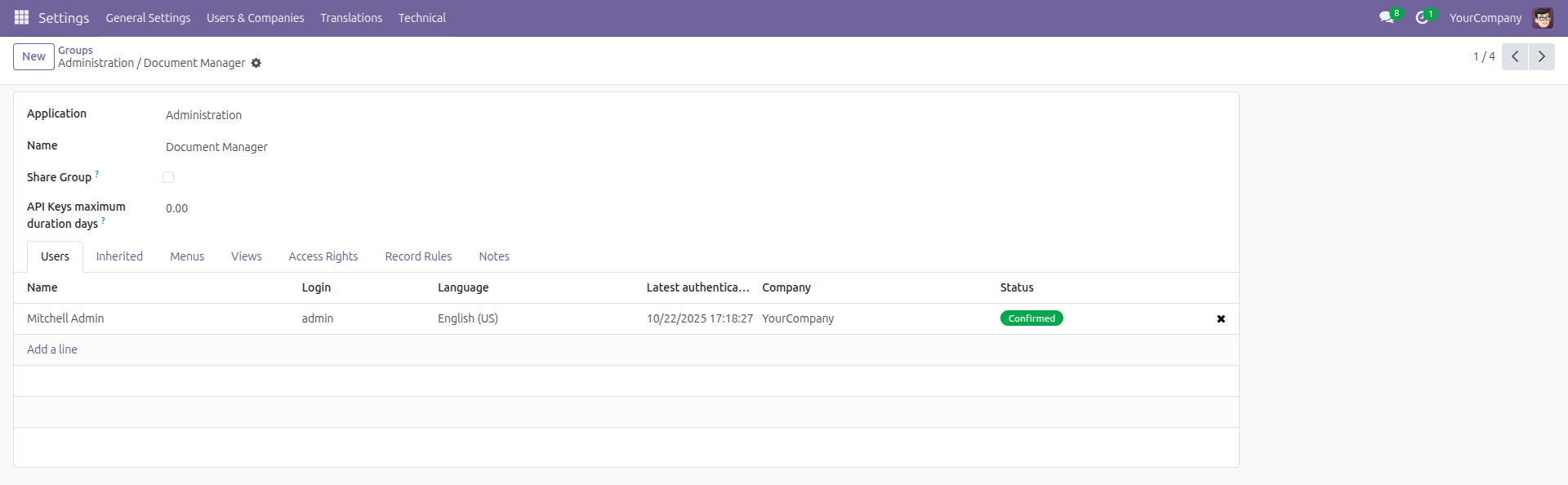Open the Translations menu
1568x485 pixels.
click(351, 18)
